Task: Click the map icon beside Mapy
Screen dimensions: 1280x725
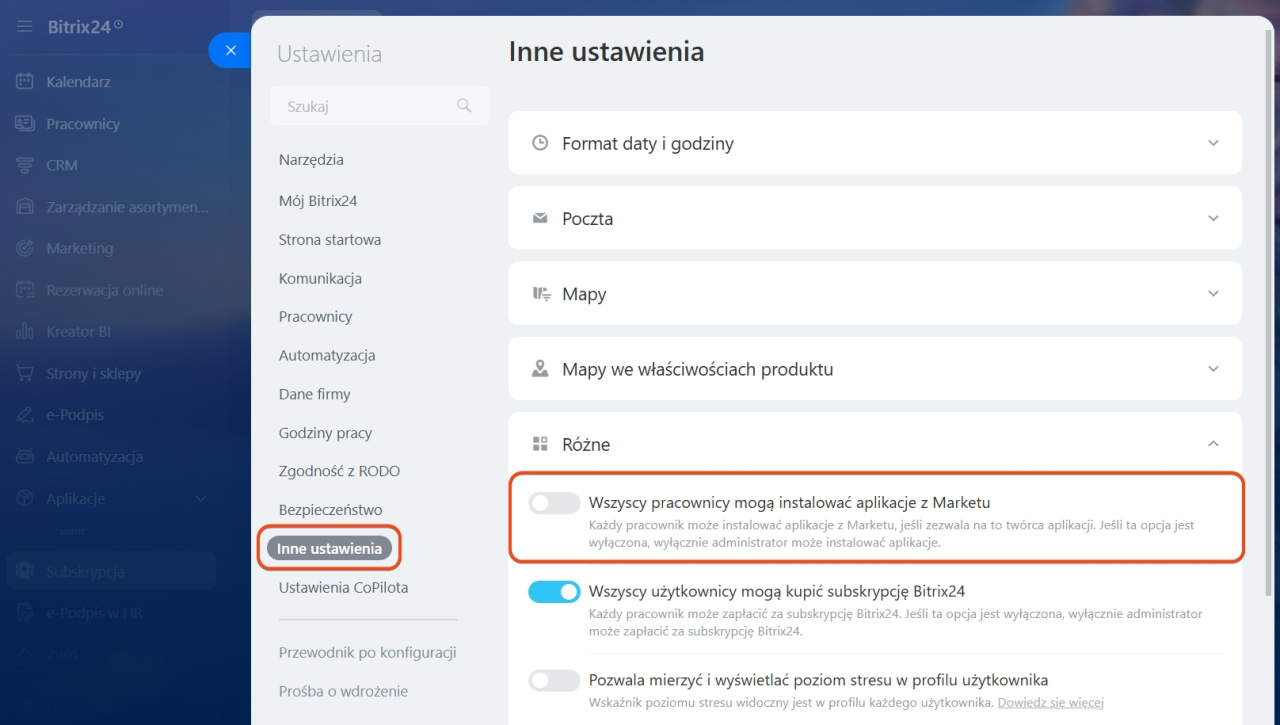Action: (540, 294)
